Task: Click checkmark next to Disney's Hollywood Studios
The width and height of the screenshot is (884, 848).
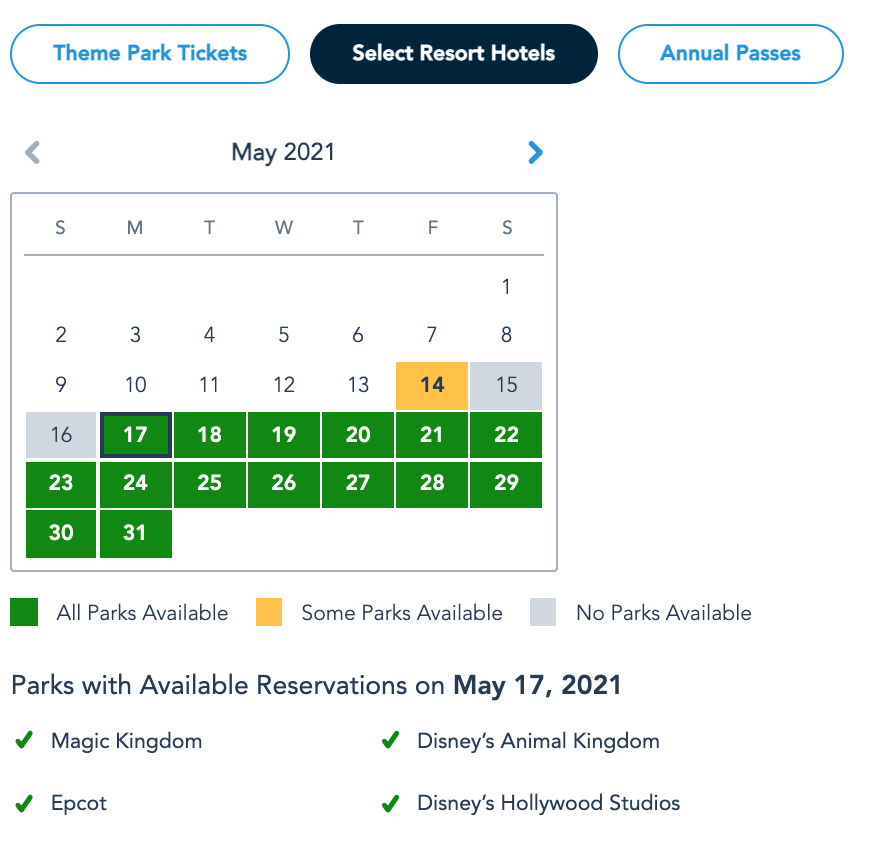Action: pyautogui.click(x=390, y=803)
